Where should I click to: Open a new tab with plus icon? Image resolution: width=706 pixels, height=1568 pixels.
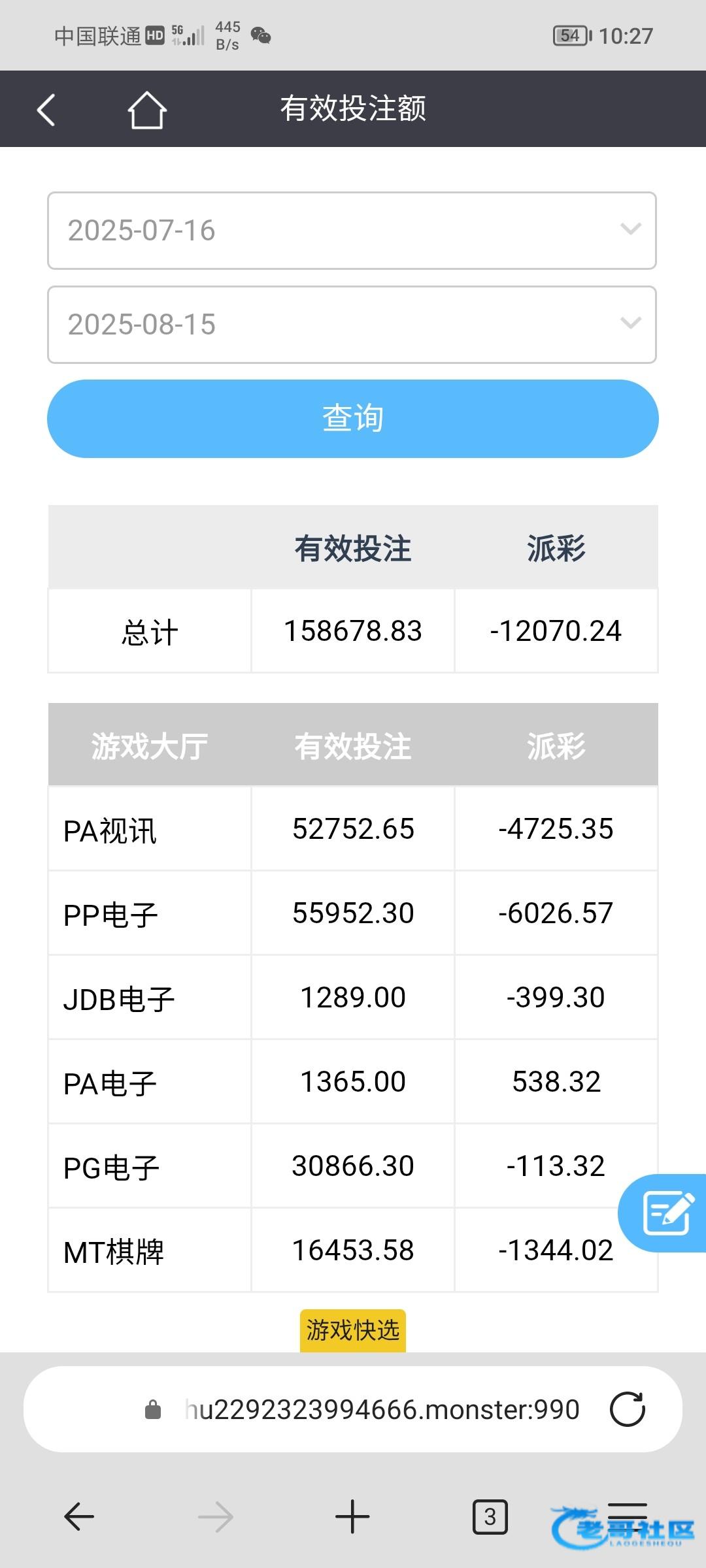352,1516
